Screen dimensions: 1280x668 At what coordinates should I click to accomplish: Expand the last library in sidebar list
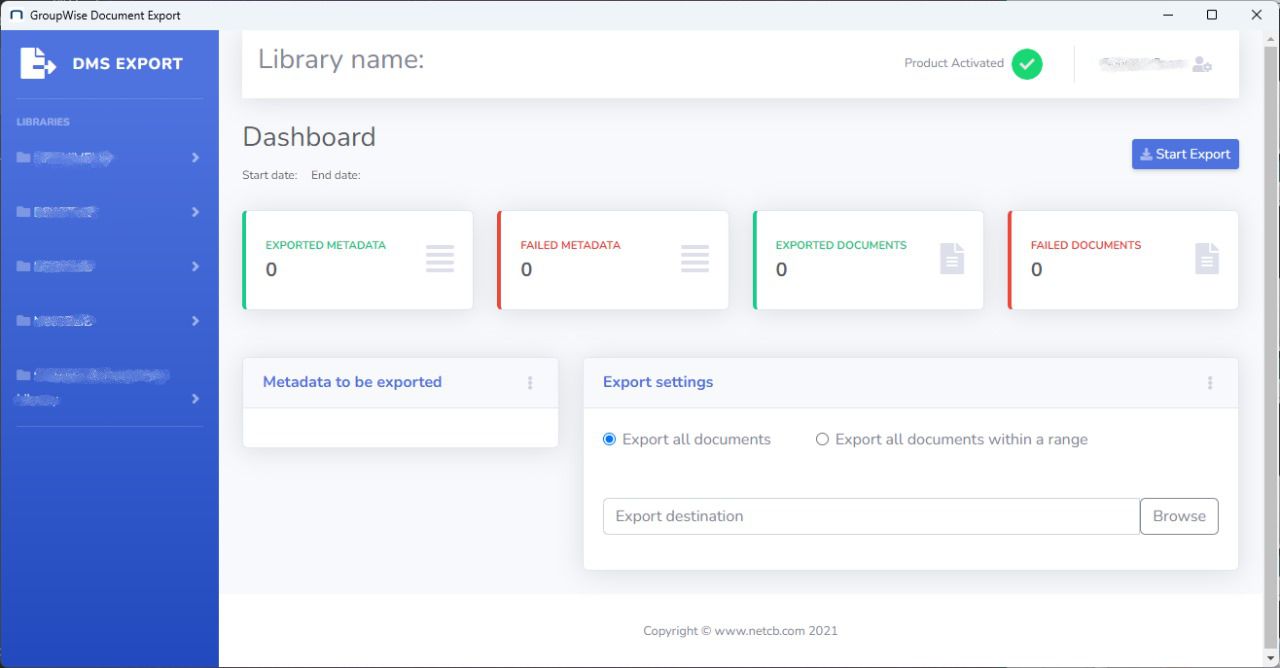[x=195, y=399]
